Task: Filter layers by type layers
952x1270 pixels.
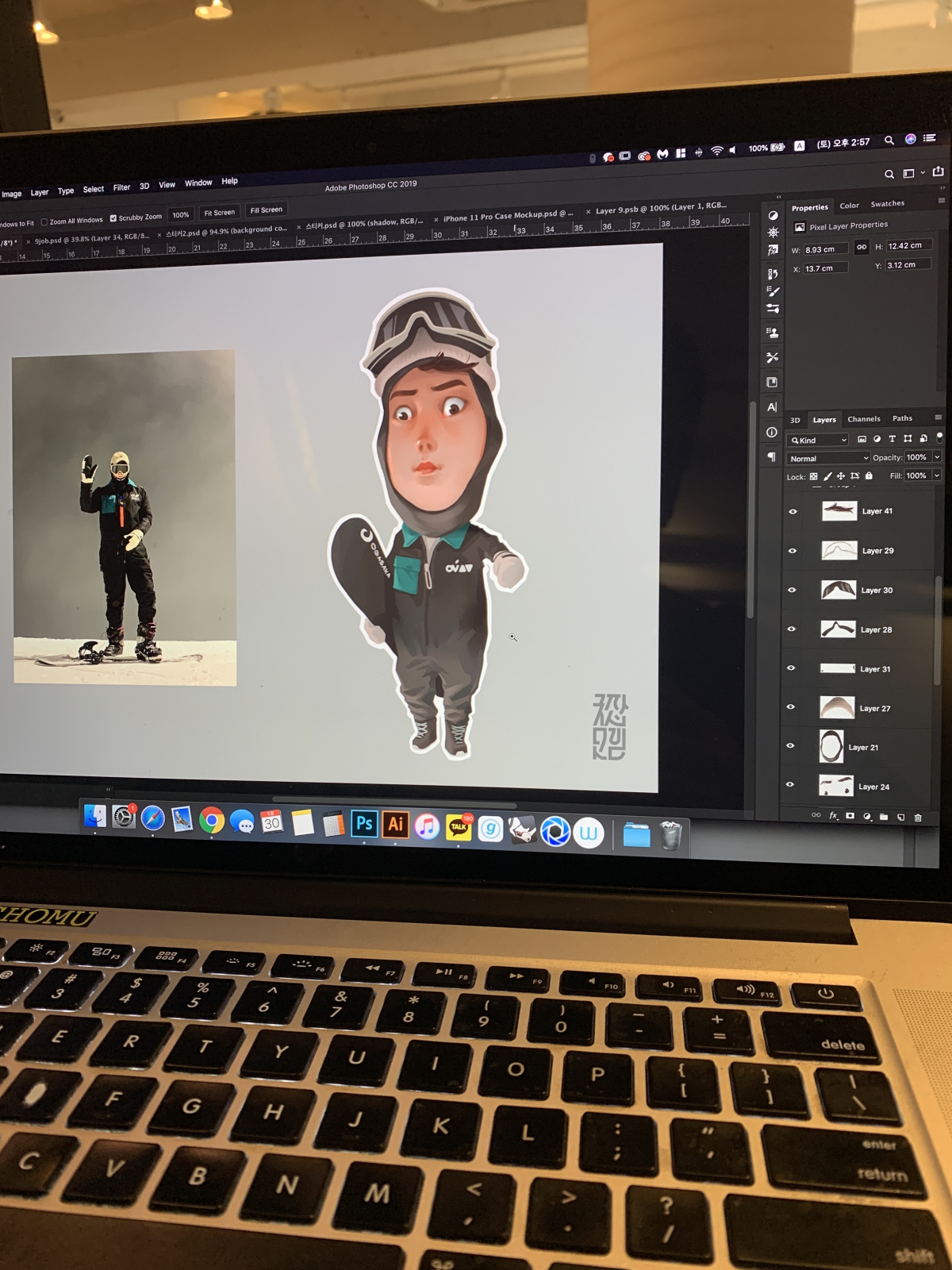Action: [892, 438]
